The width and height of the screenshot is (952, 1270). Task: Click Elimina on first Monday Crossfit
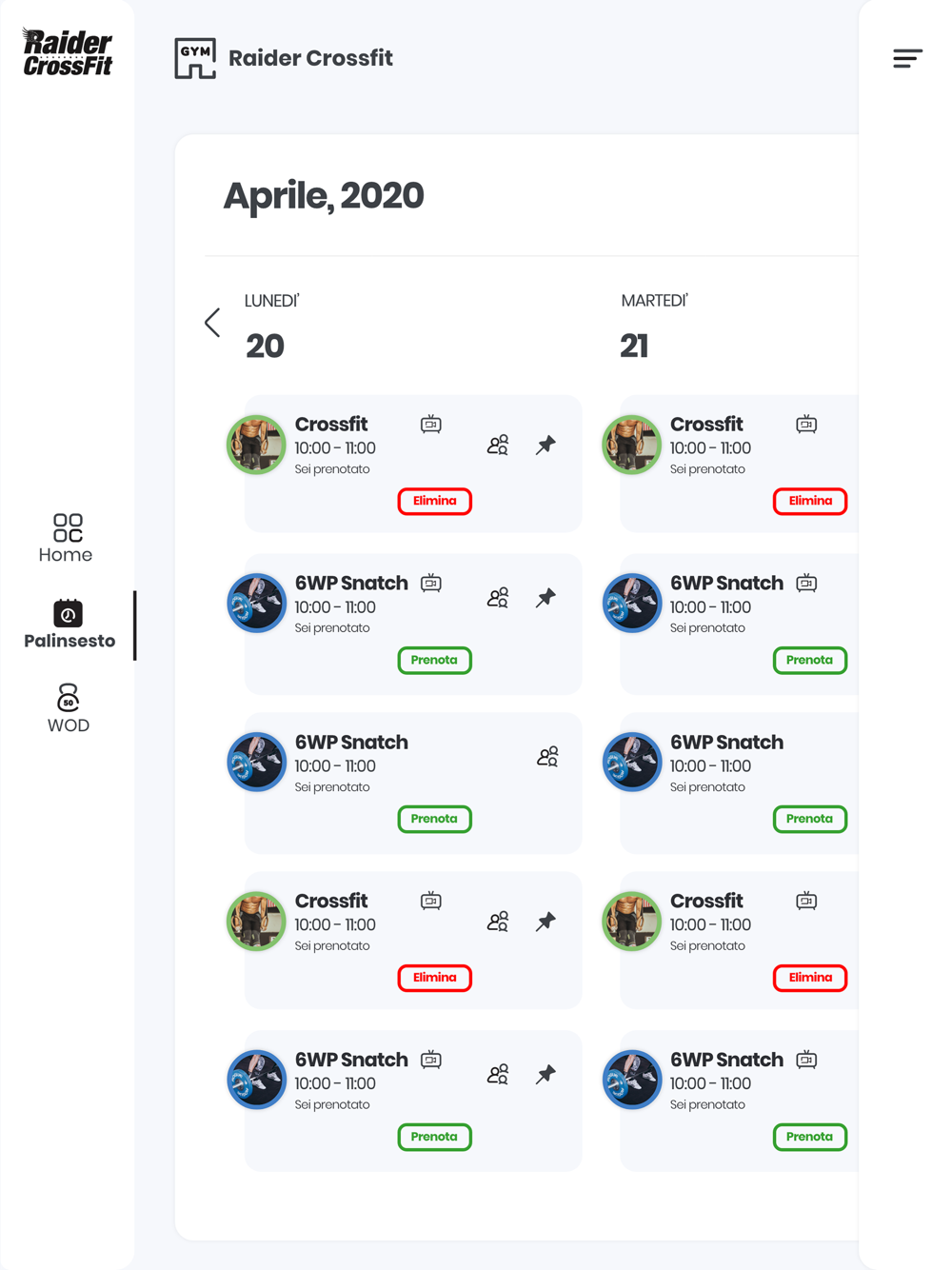[435, 501]
